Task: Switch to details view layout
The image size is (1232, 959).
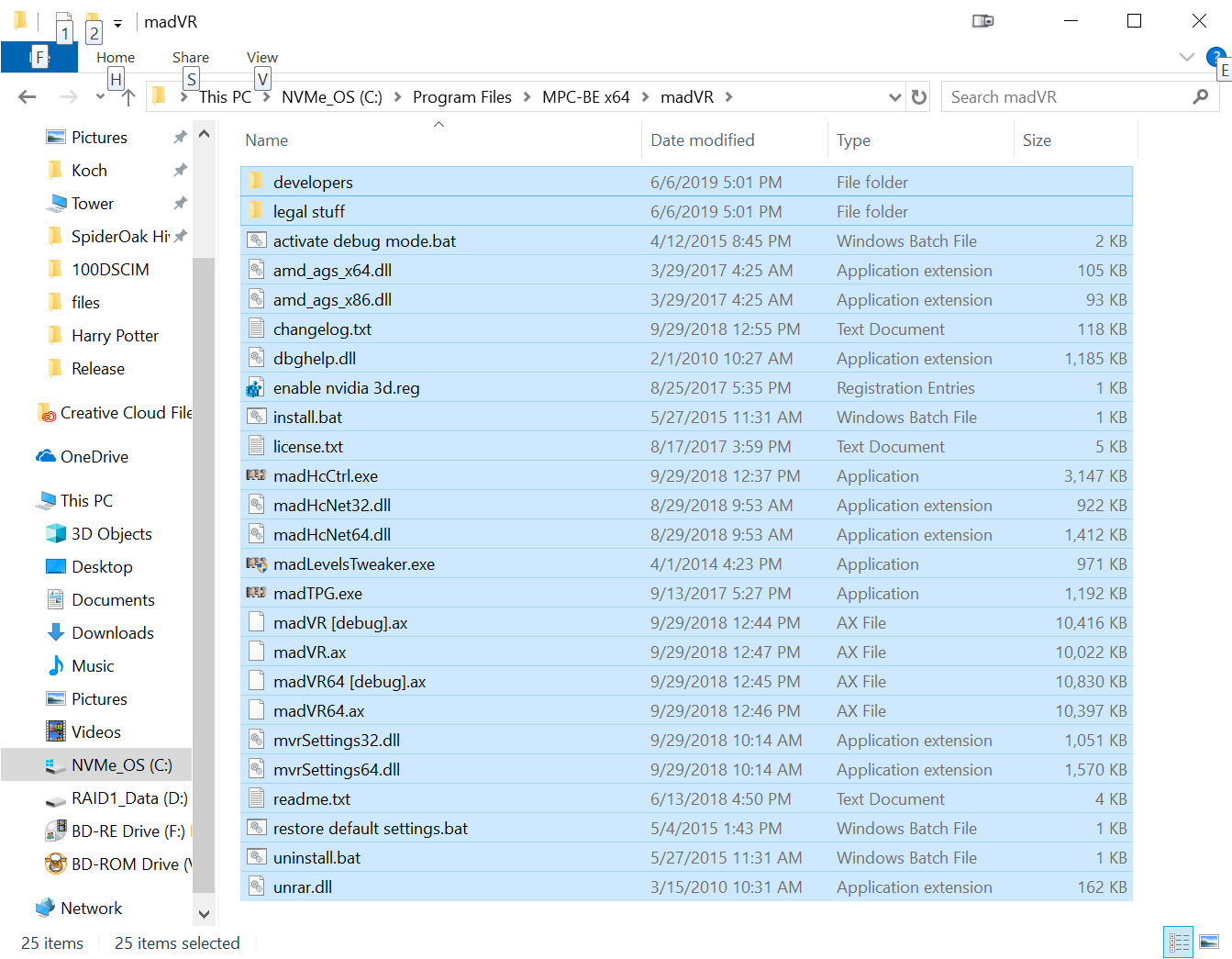Action: 1179,942
